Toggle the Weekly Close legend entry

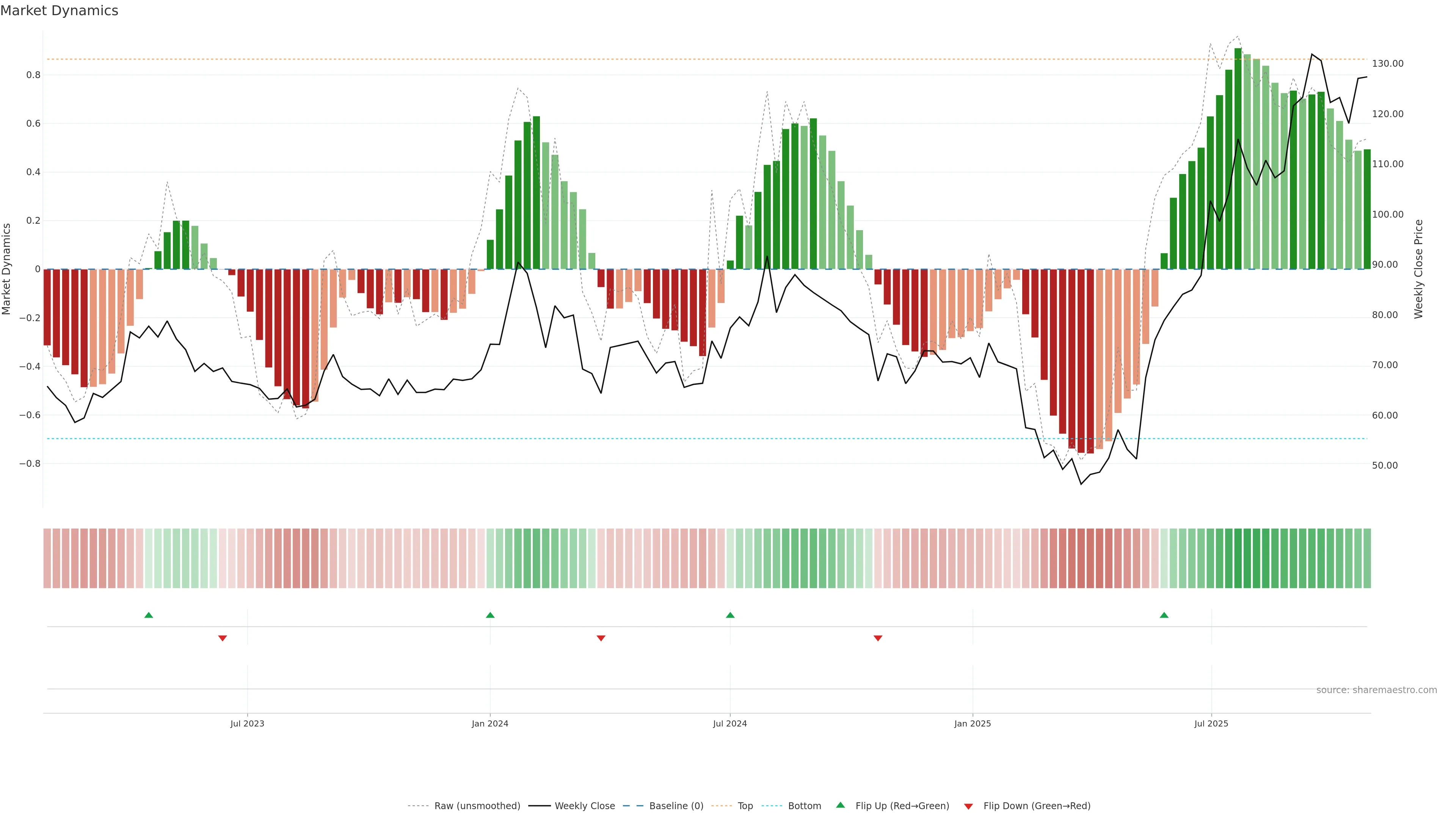[584, 806]
